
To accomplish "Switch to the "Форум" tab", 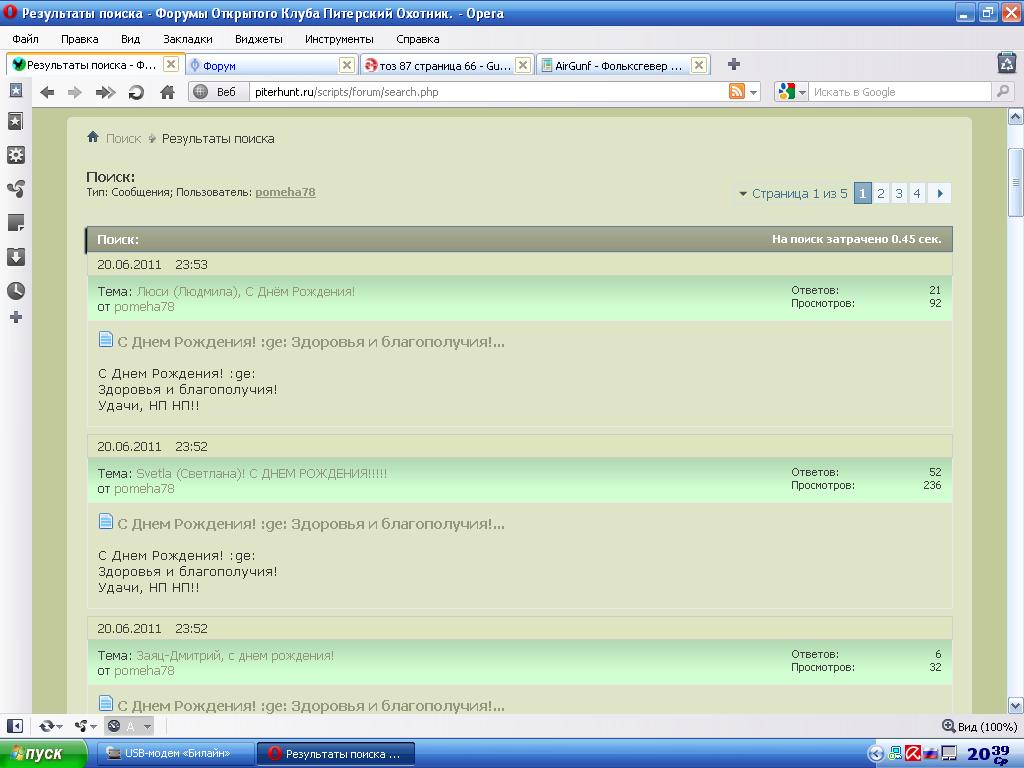I will tap(268, 65).
